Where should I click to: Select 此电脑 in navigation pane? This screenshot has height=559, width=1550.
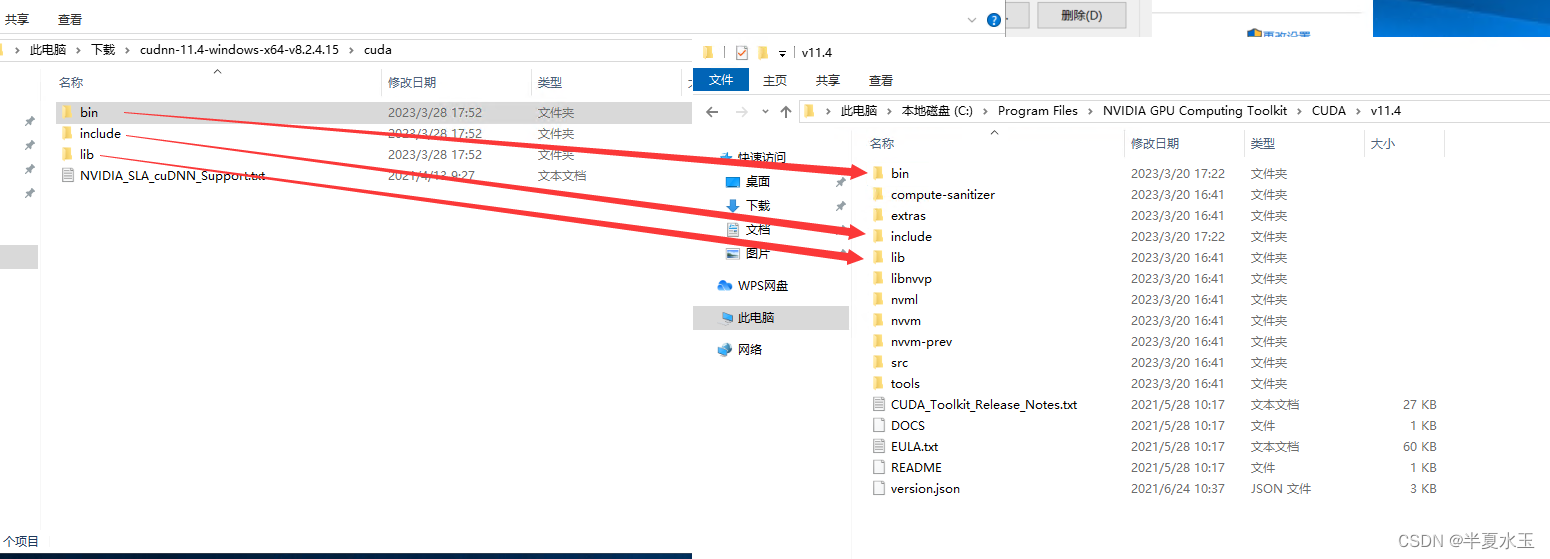[x=756, y=317]
